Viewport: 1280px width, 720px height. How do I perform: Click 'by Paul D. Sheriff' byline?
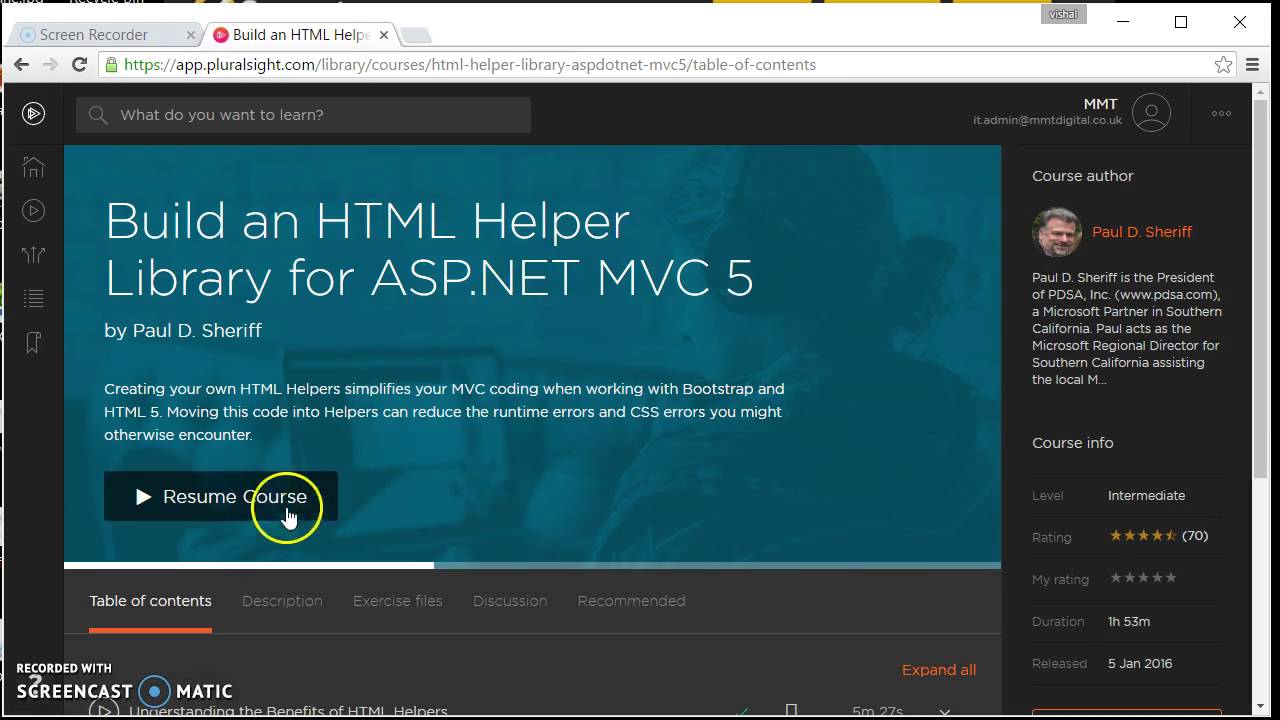click(x=183, y=330)
